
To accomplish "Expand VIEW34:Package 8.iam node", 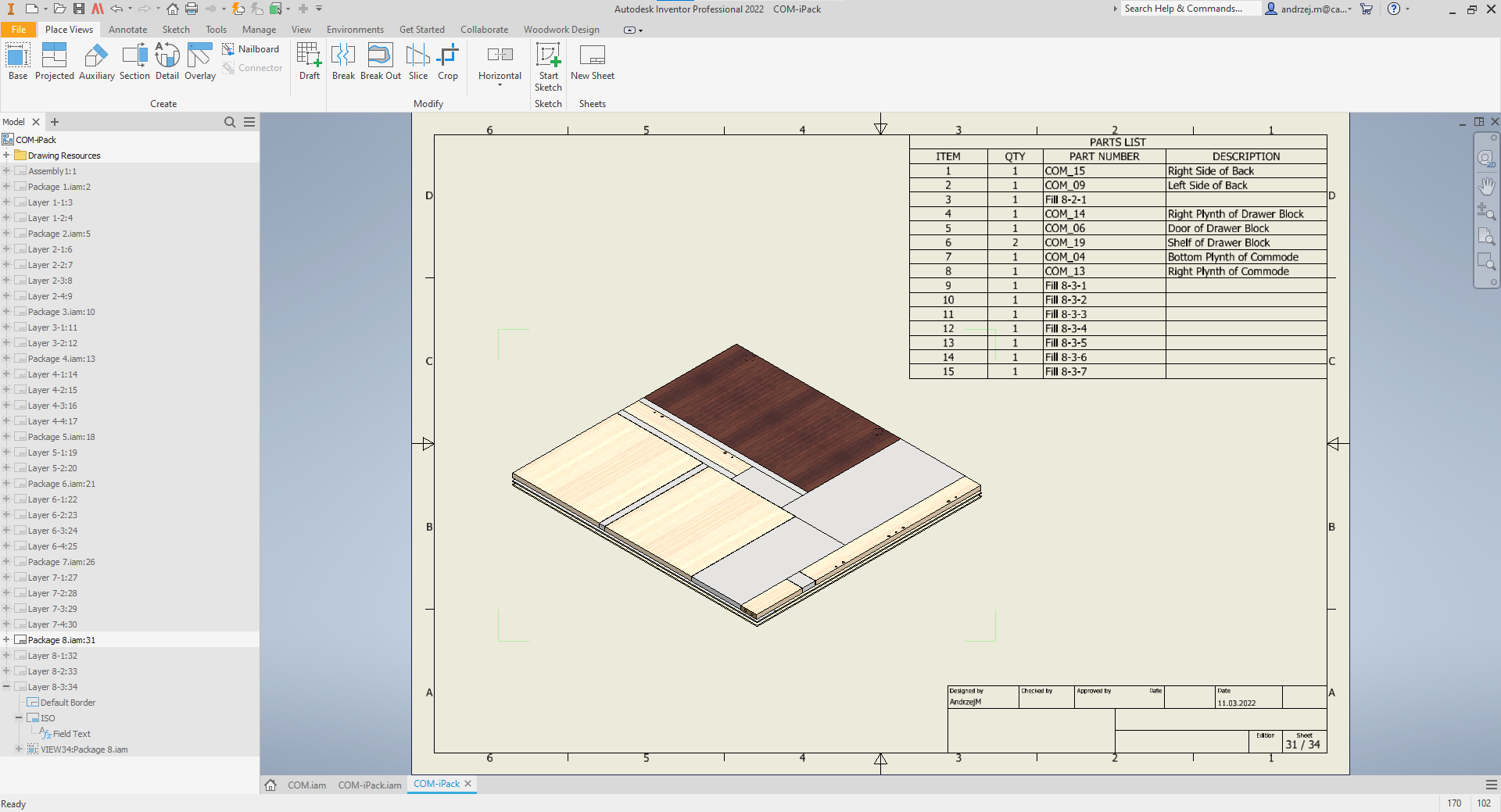I will point(19,749).
